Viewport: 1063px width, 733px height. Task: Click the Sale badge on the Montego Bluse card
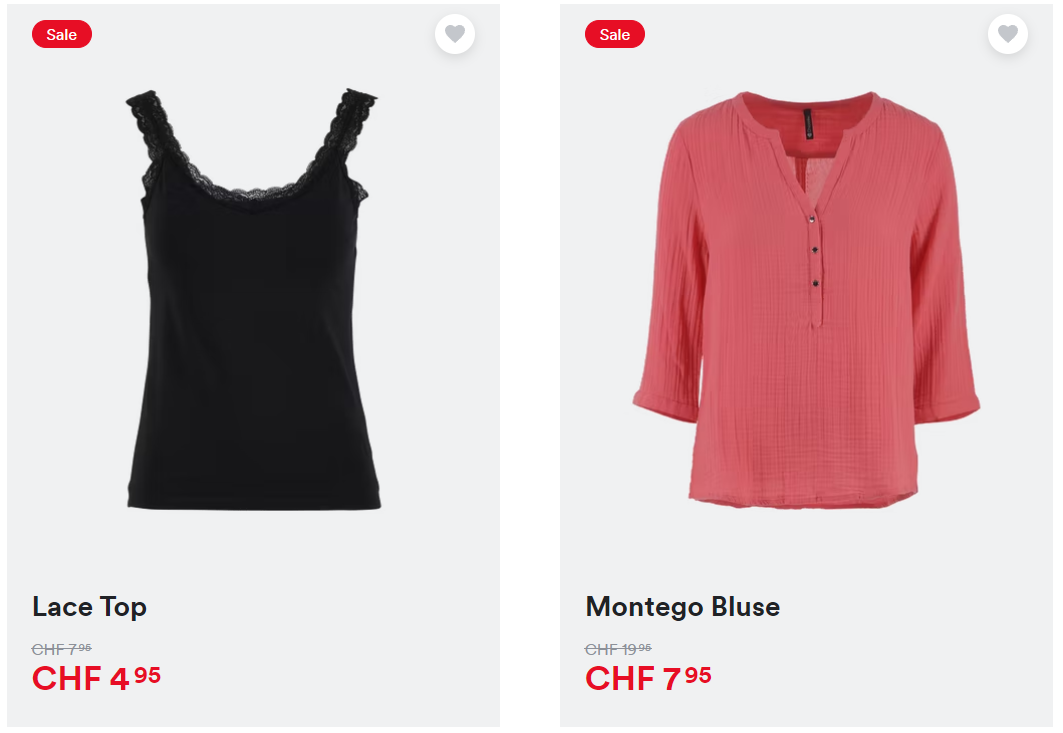pyautogui.click(x=615, y=35)
